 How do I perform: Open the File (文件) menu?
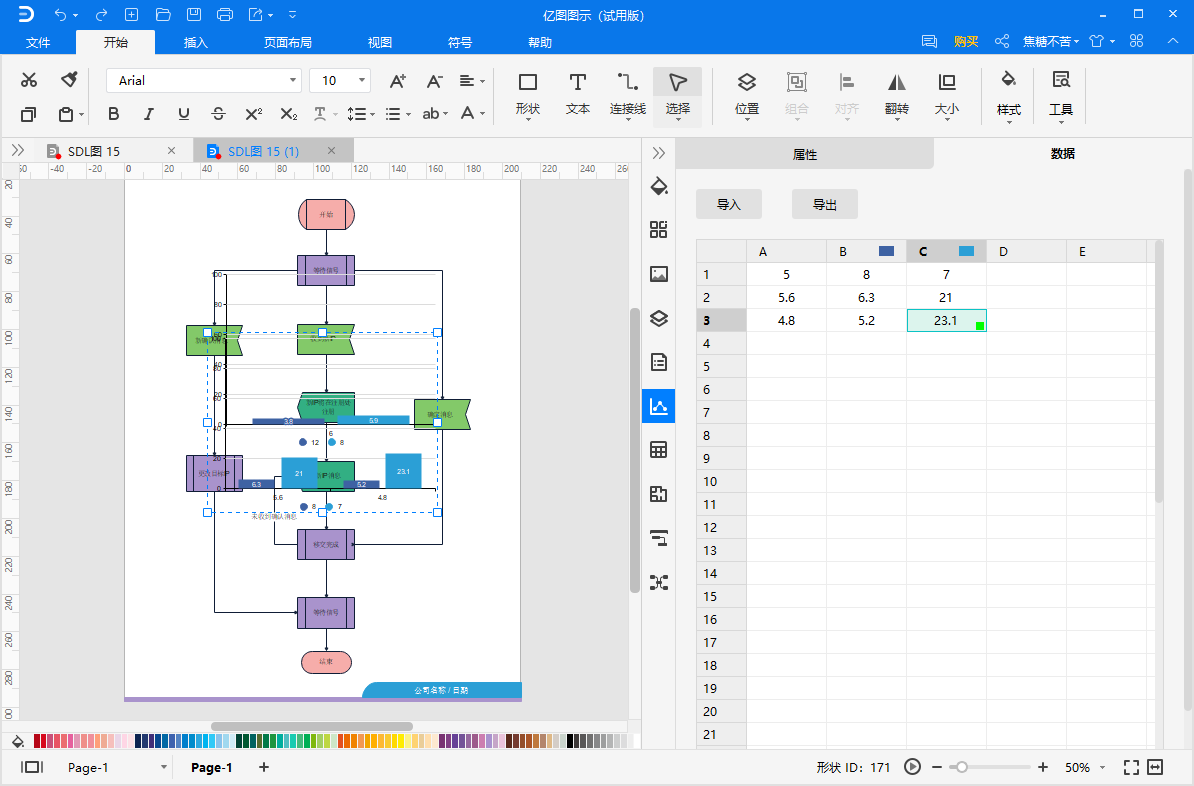tap(38, 42)
